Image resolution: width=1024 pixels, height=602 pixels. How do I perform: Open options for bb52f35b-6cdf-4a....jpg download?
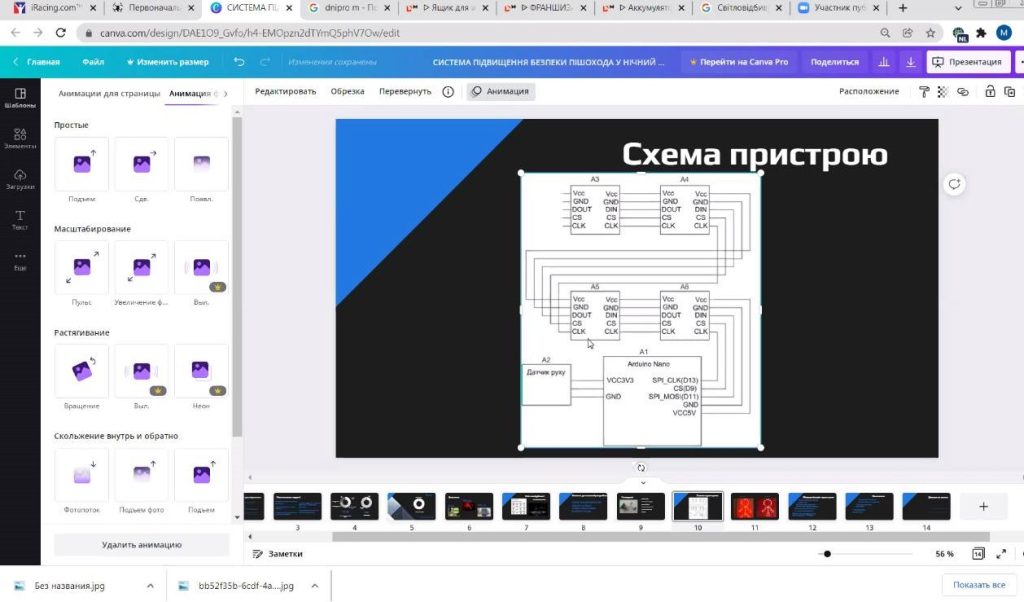(x=315, y=586)
